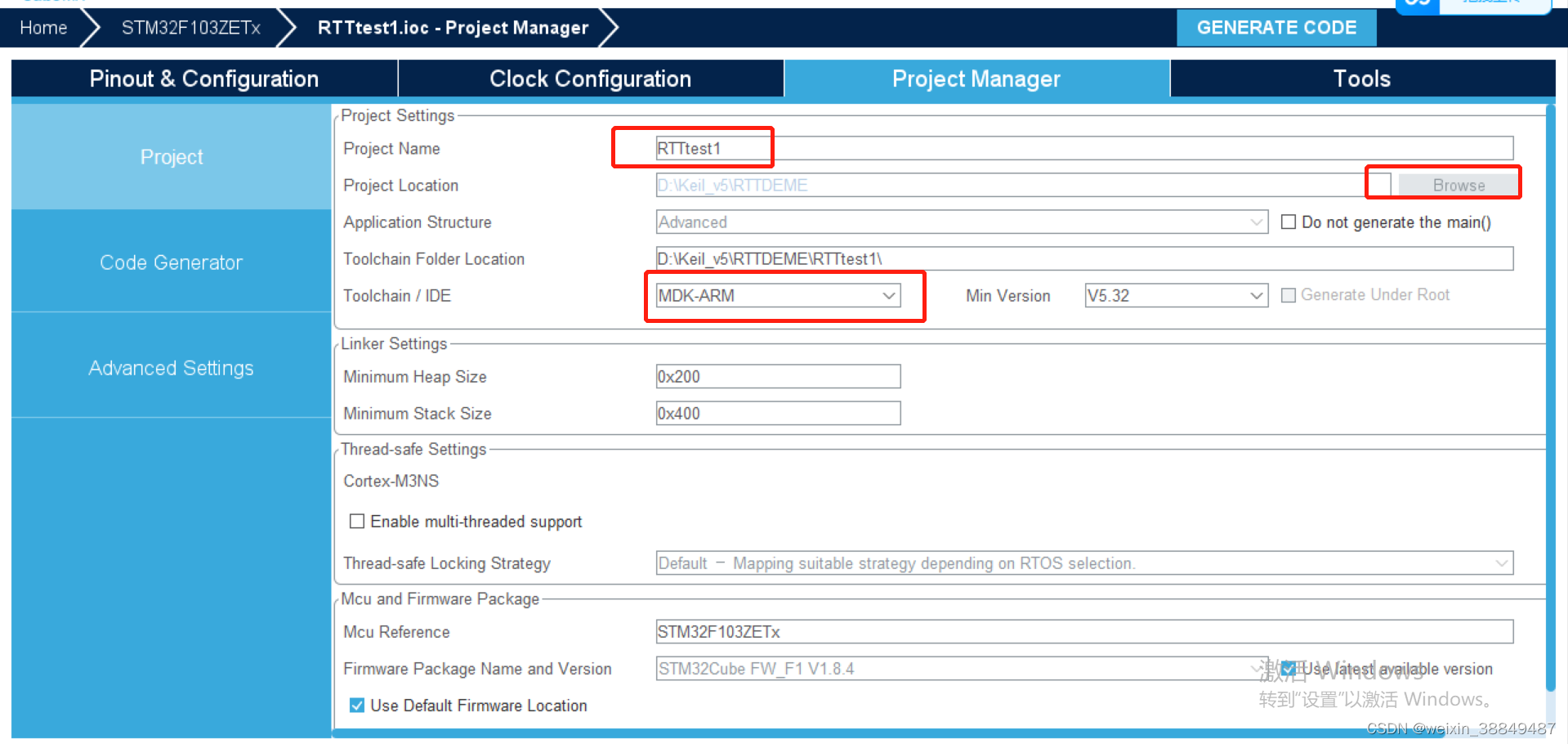Viewport: 1568px width, 744px height.
Task: Toggle Do not generate the main() checkbox
Action: tap(1289, 222)
